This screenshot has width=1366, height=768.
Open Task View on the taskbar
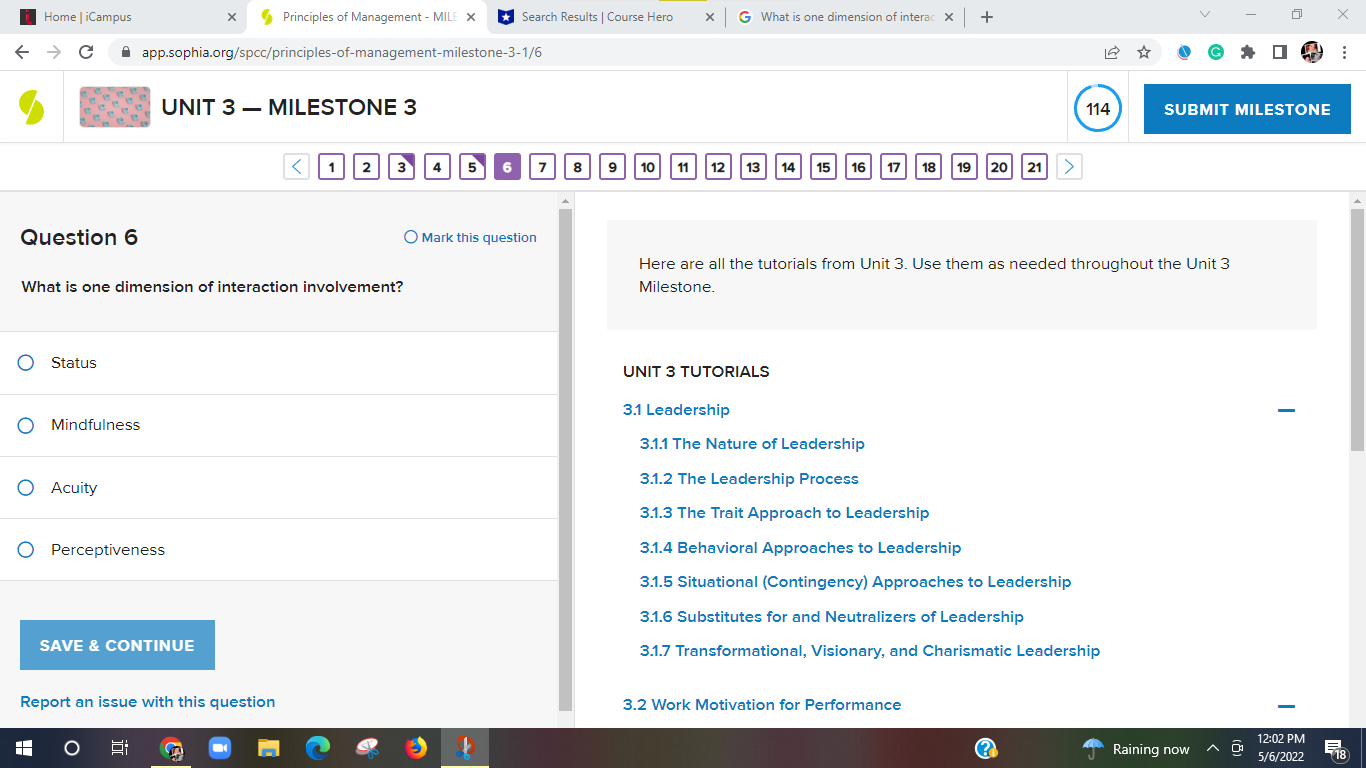tap(120, 748)
